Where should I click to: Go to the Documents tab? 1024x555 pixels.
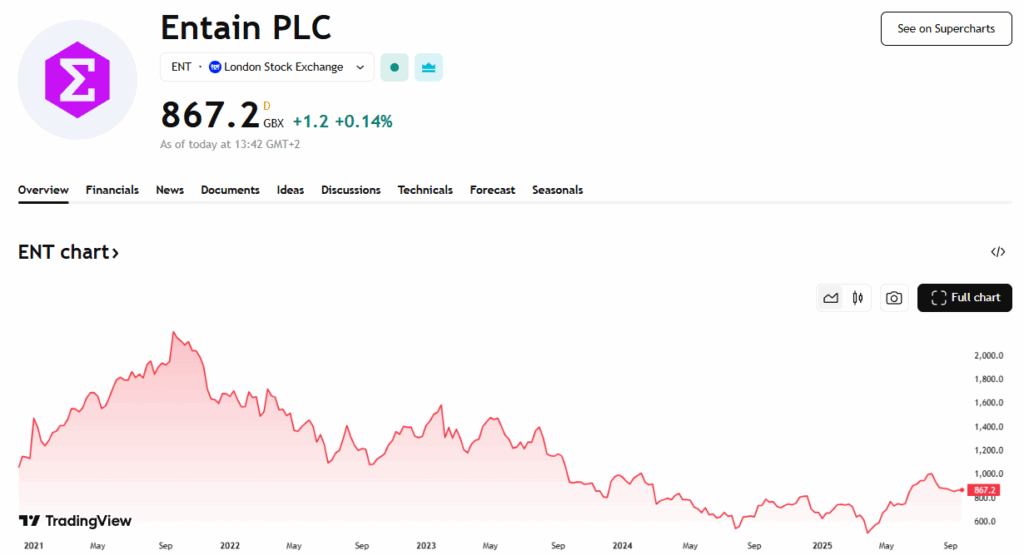click(230, 190)
